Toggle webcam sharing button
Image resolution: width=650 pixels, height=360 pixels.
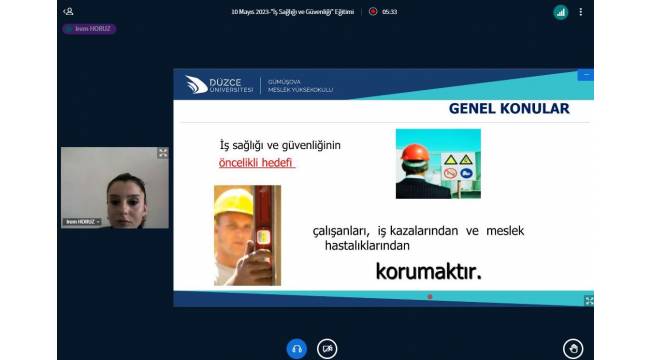pyautogui.click(x=327, y=348)
